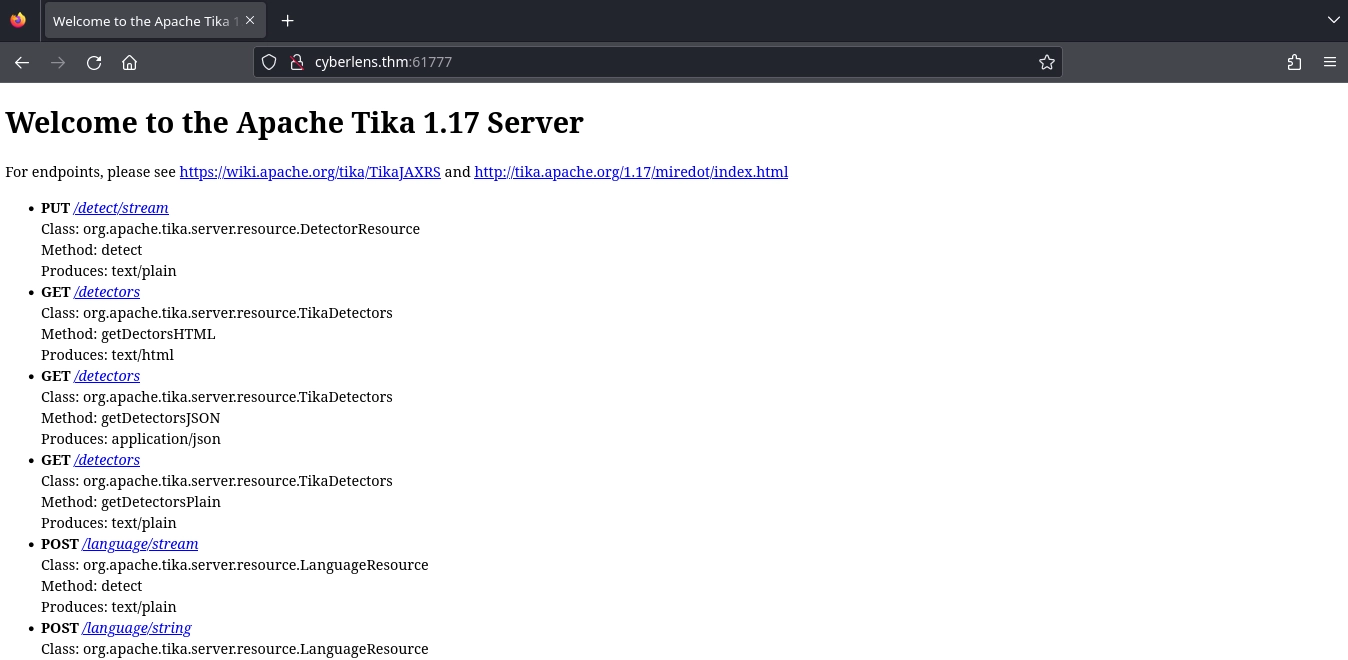Open the miredot index.html link
The width and height of the screenshot is (1348, 660).
point(630,172)
